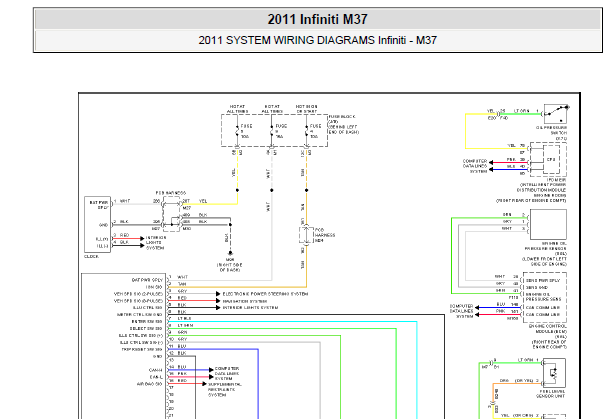Select the 'CLOCK' component label

[x=92, y=257]
